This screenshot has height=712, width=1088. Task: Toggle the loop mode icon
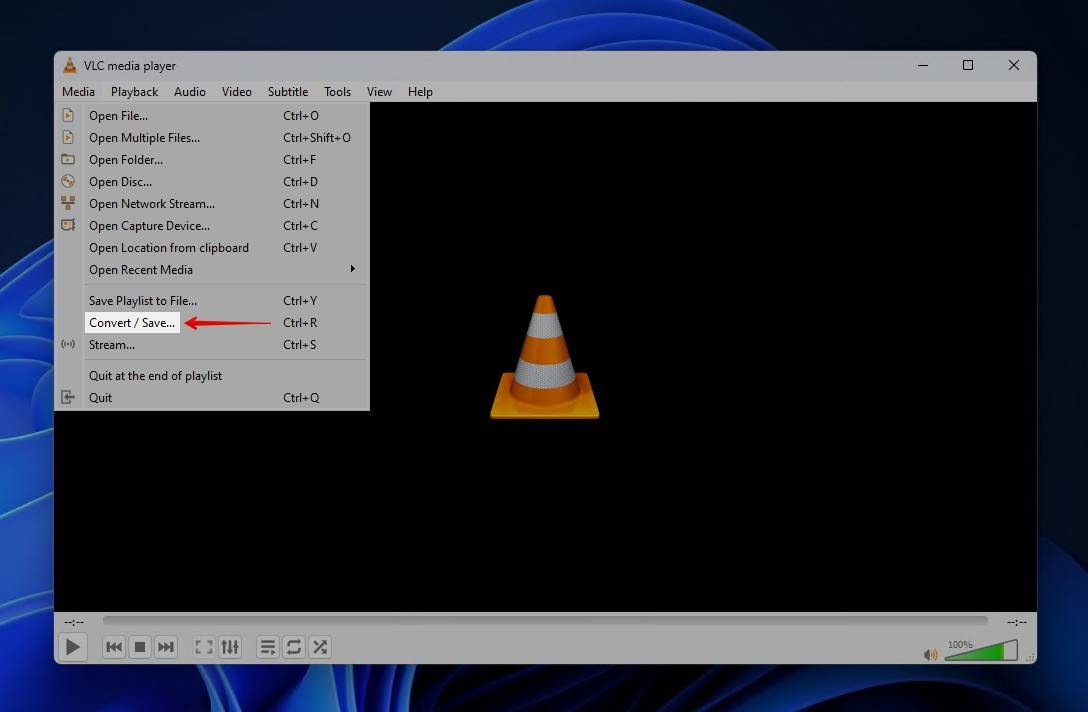click(x=294, y=647)
